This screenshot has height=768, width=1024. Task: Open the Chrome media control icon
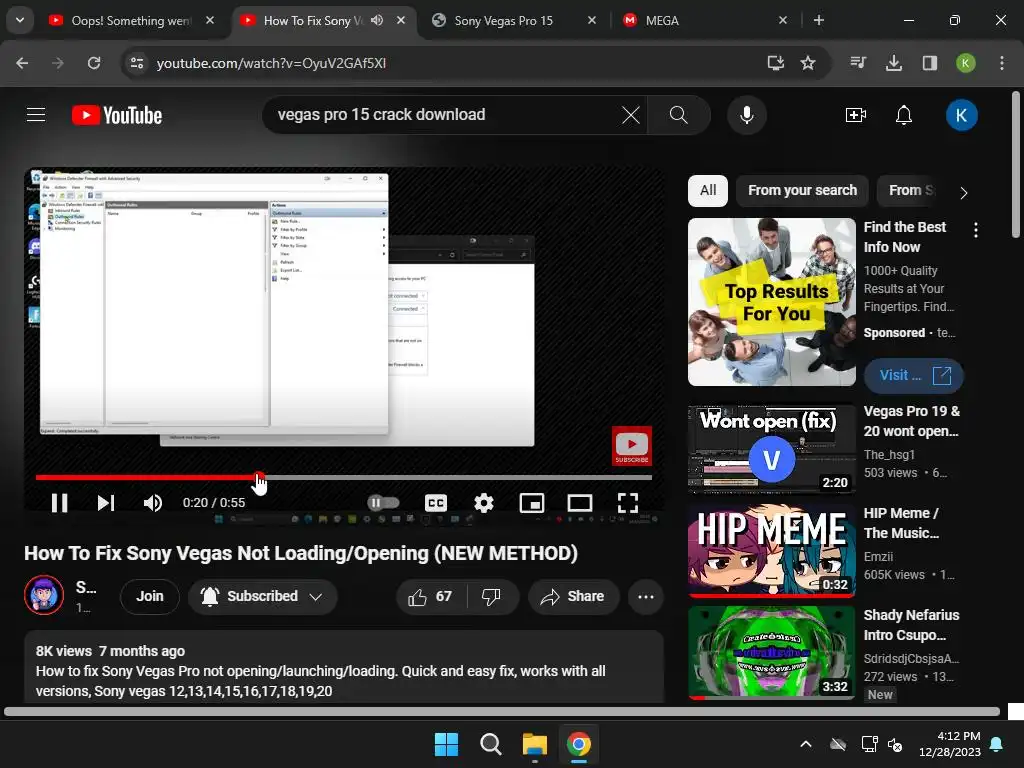click(x=858, y=63)
